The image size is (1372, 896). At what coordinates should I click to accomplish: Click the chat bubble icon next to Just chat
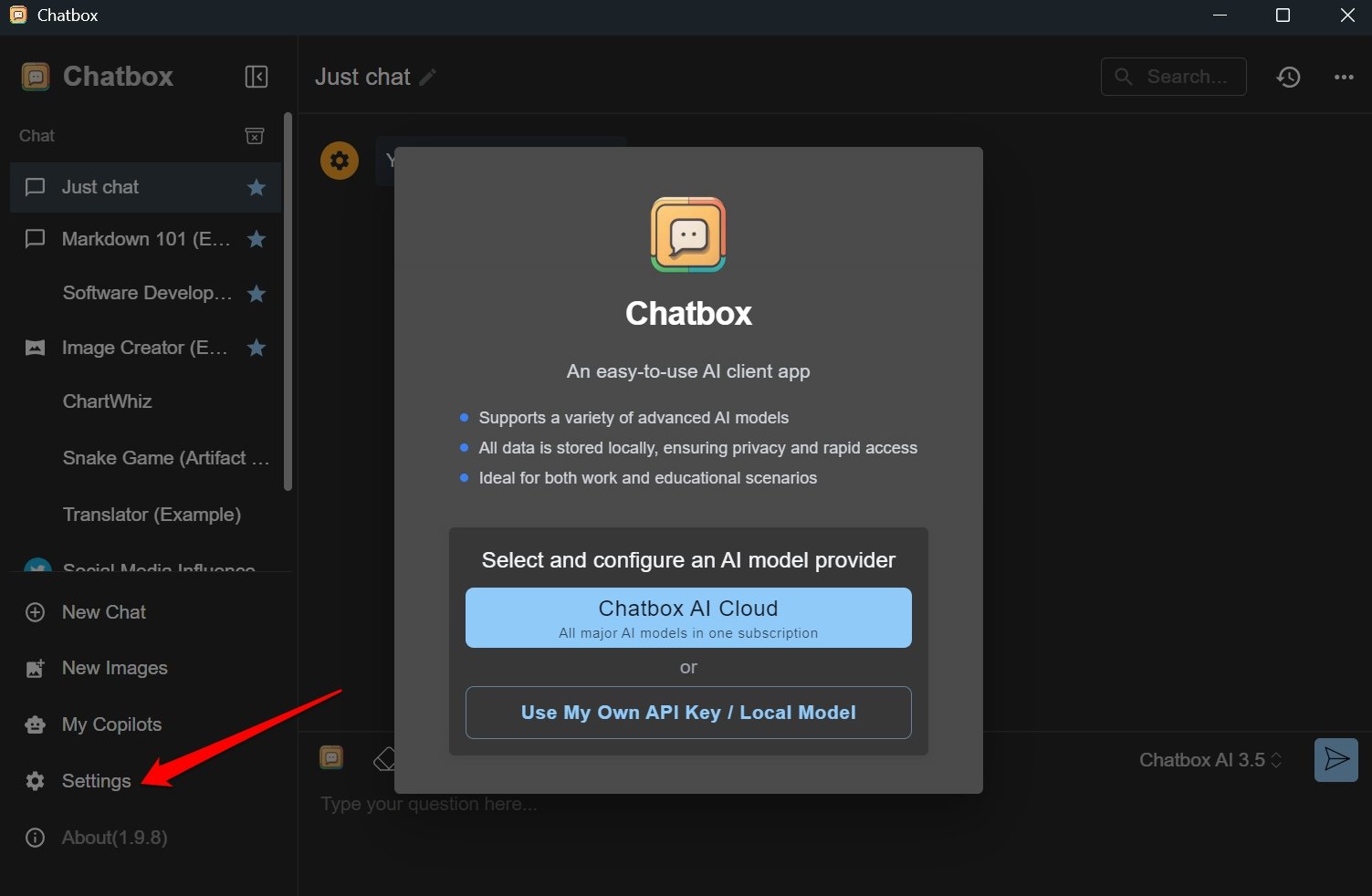coord(35,187)
